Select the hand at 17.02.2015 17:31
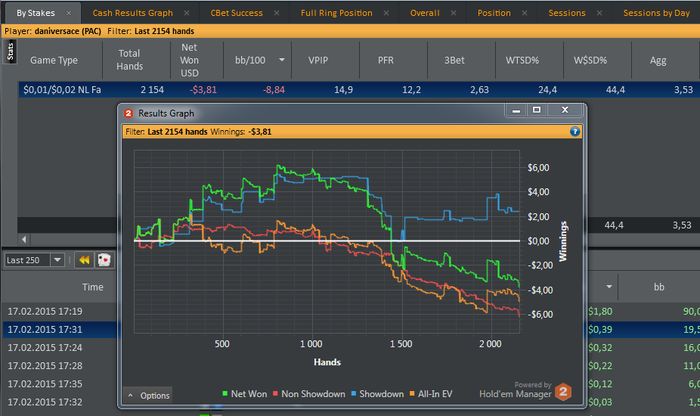This screenshot has height=416, width=700. pos(45,329)
